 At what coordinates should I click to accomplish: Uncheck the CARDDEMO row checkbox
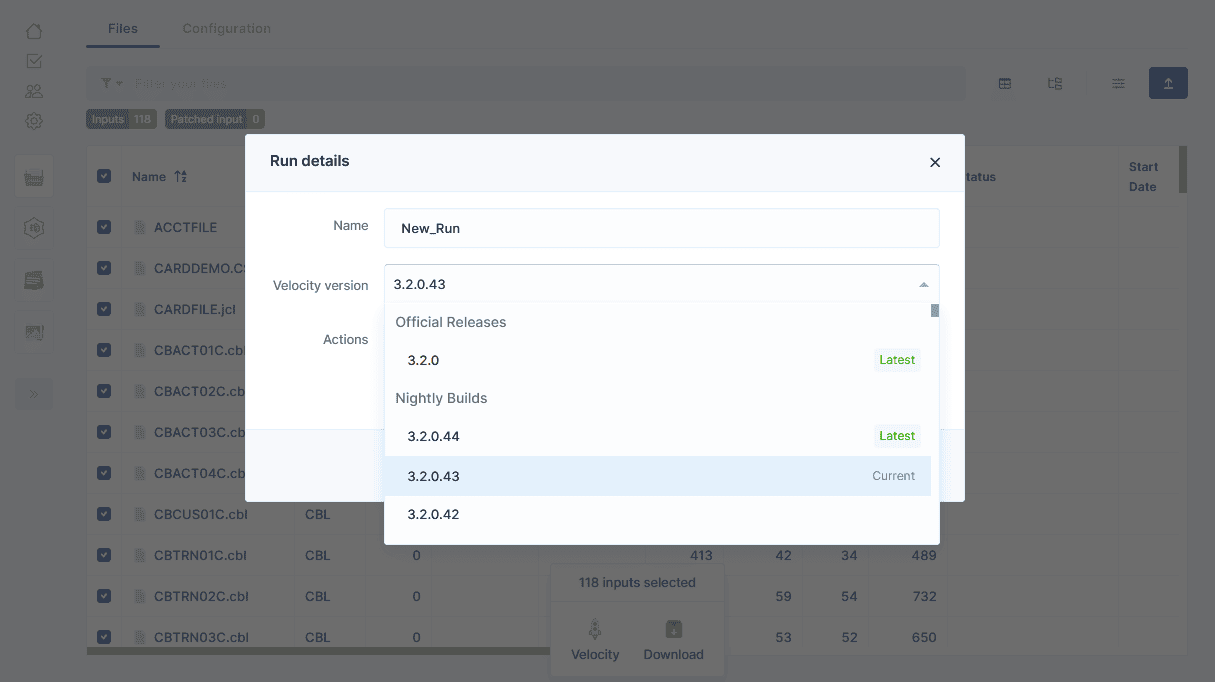(104, 268)
